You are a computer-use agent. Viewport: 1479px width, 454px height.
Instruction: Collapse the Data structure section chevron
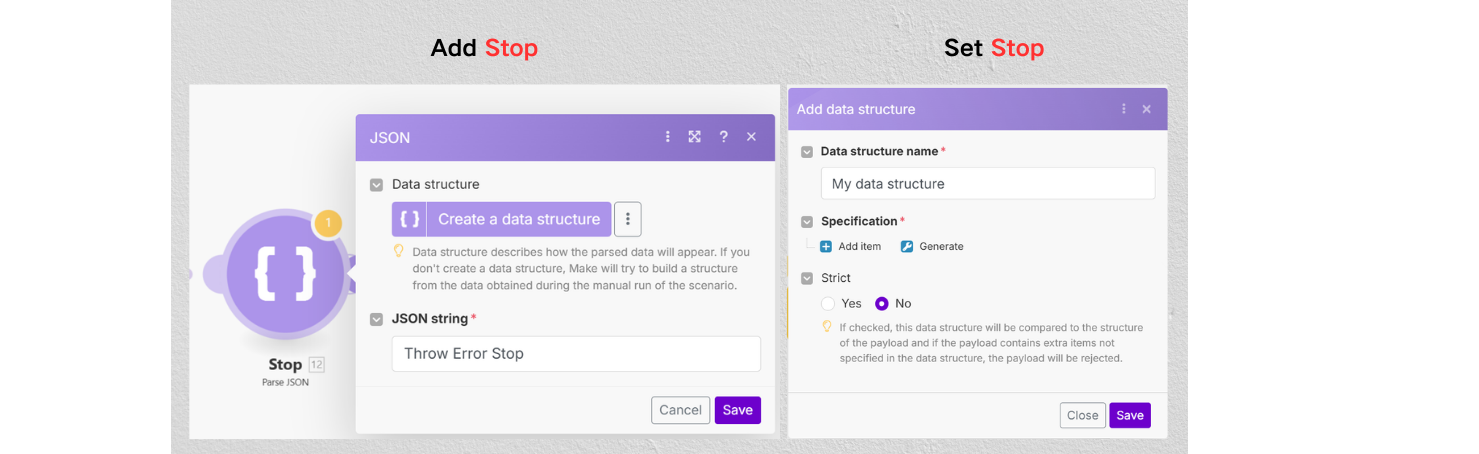376,185
